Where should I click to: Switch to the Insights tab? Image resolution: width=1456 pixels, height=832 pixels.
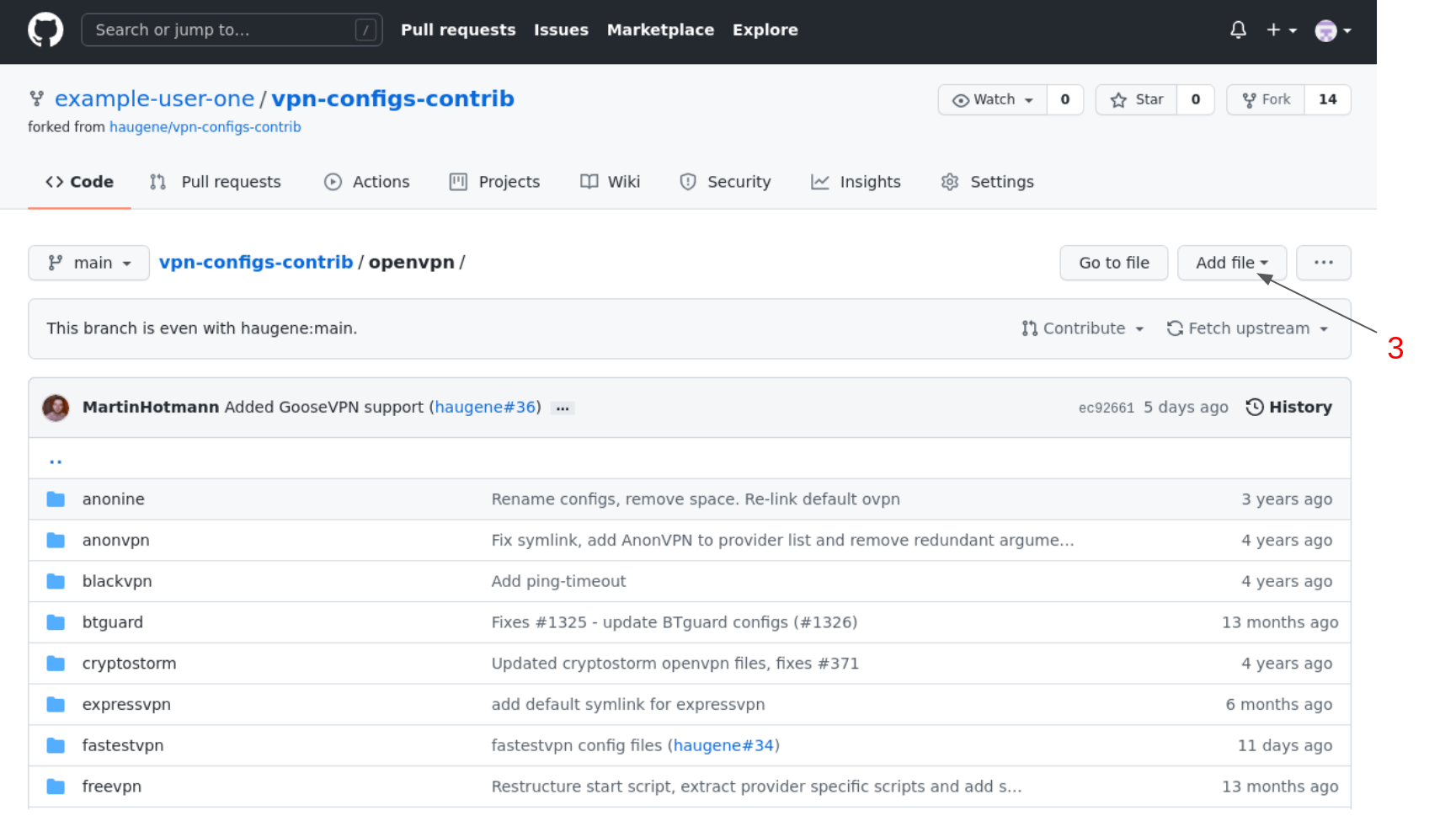(856, 182)
